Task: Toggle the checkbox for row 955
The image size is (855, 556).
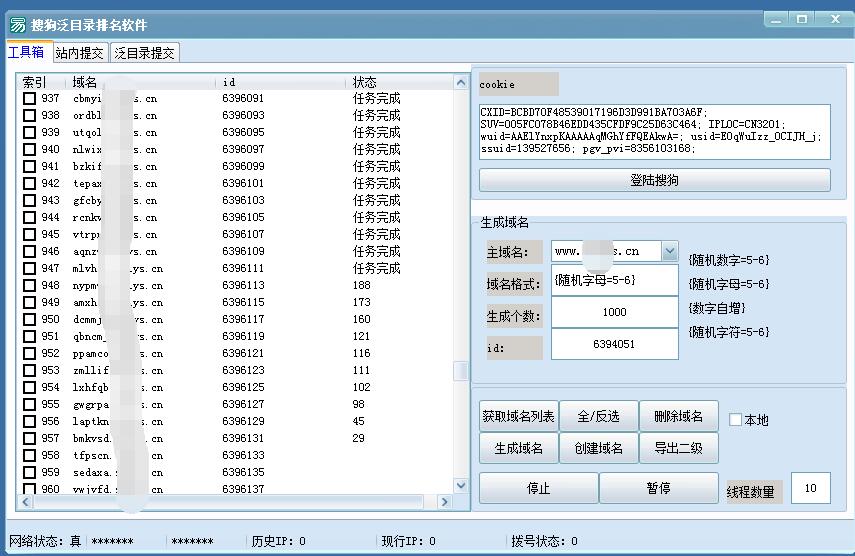Action: pos(29,404)
